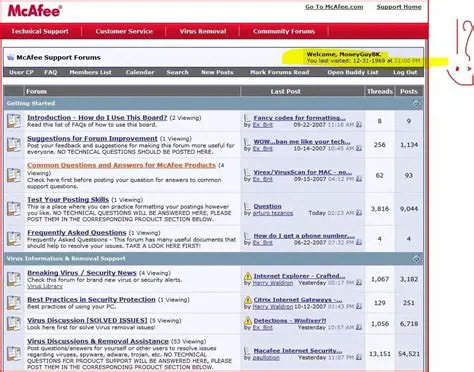The height and width of the screenshot is (372, 474).
Task: Open Search in forum navbar
Action: coord(177,72)
